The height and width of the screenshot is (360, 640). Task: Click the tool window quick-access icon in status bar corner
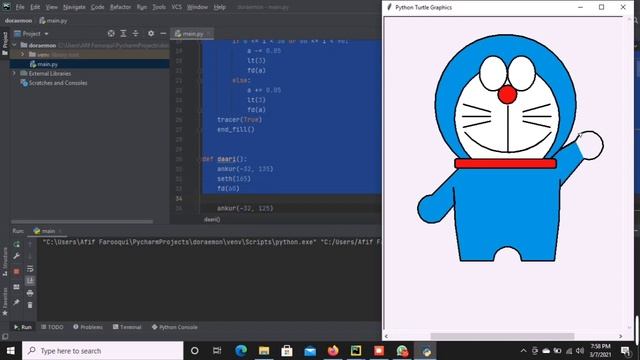5,337
